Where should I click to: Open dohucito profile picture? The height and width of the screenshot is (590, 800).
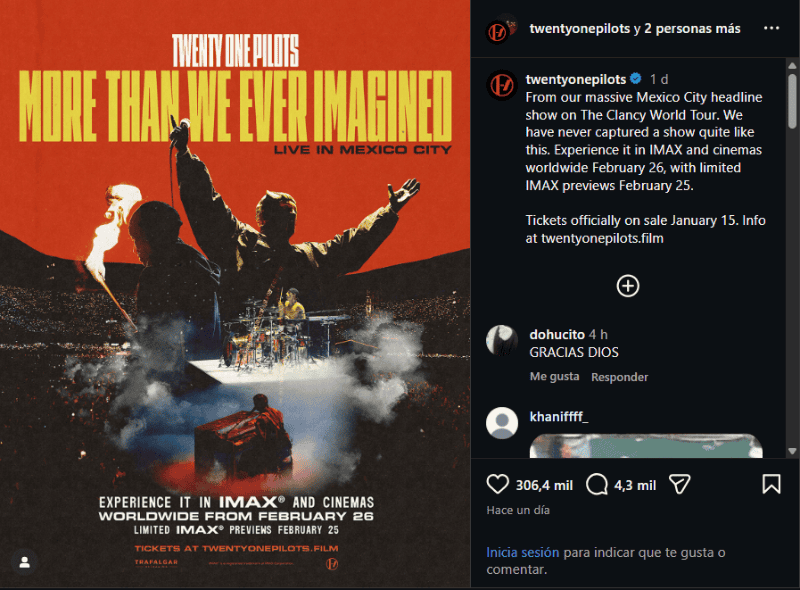coord(502,340)
